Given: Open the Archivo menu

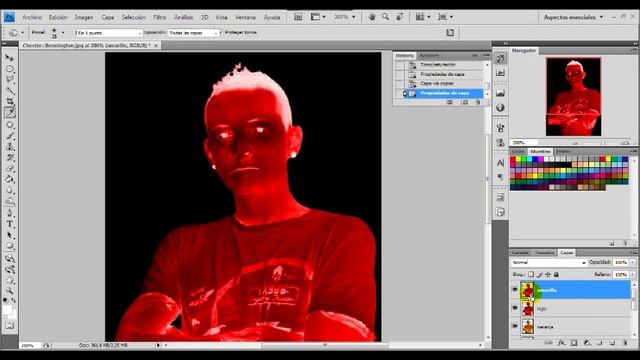Looking at the screenshot, I should click(32, 17).
